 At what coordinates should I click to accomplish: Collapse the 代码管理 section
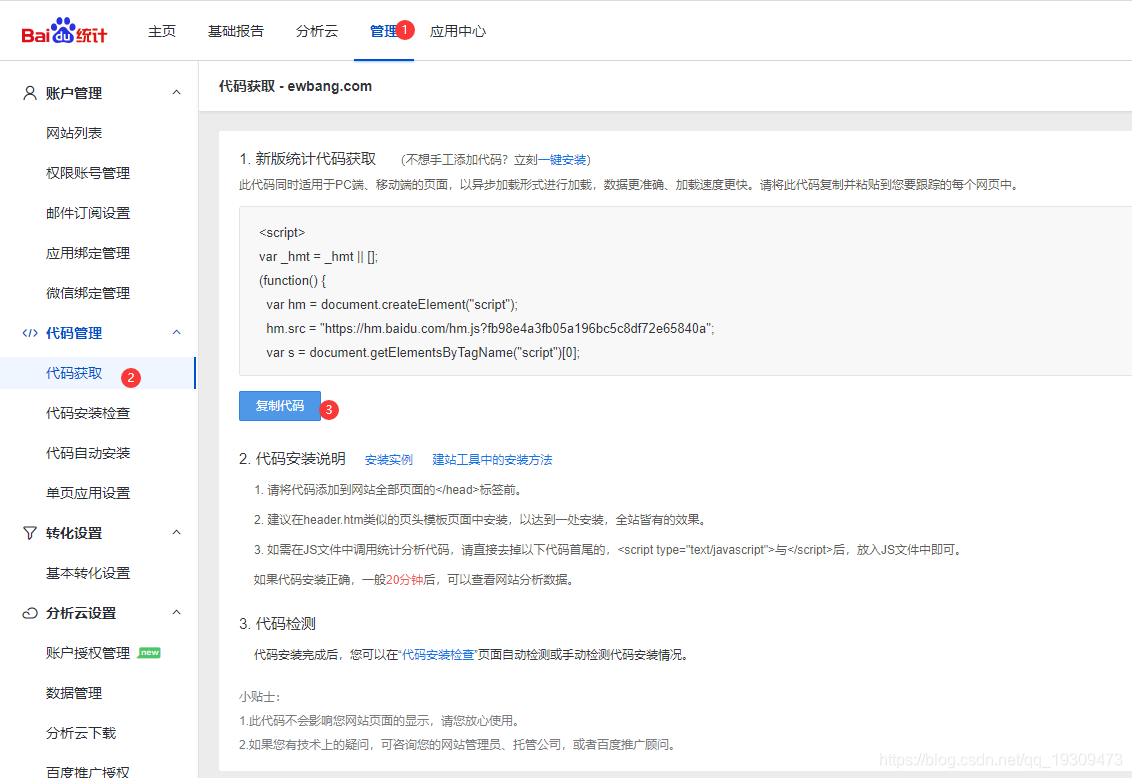point(177,332)
